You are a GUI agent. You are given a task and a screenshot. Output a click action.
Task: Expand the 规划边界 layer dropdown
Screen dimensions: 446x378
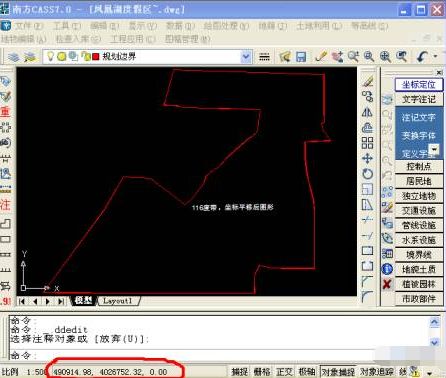(x=246, y=57)
